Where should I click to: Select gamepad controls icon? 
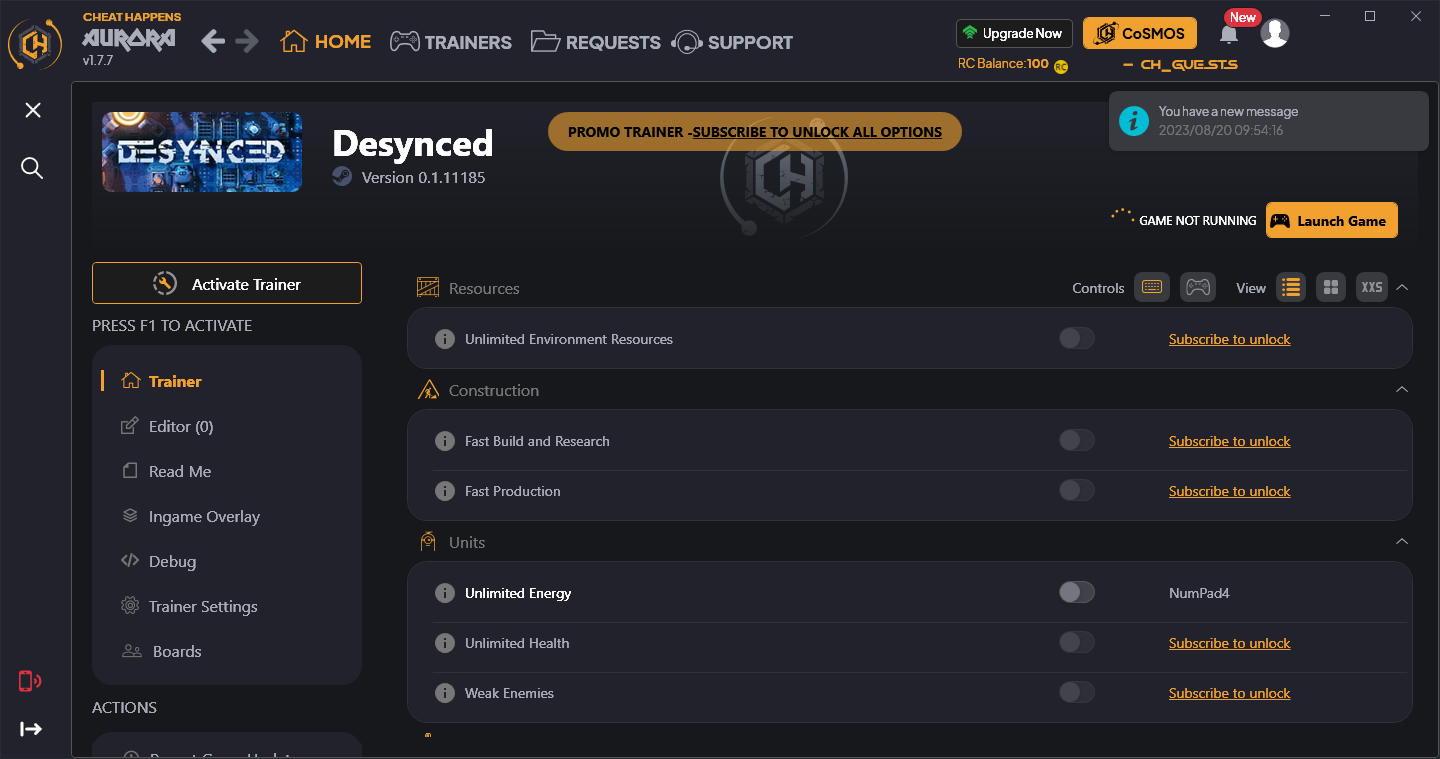click(x=1197, y=287)
